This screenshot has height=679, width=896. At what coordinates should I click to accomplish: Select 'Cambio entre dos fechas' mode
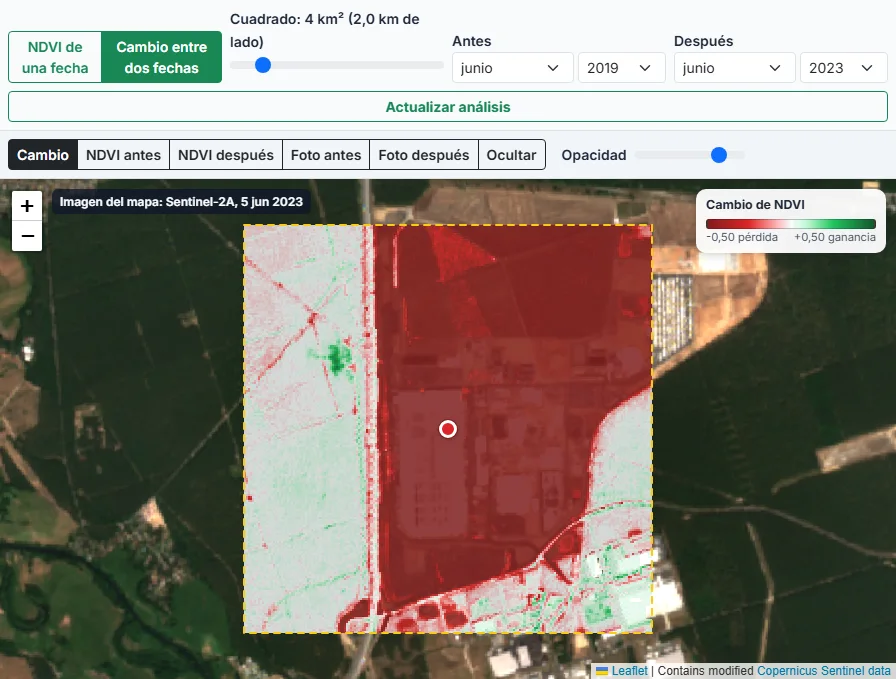[x=162, y=57]
